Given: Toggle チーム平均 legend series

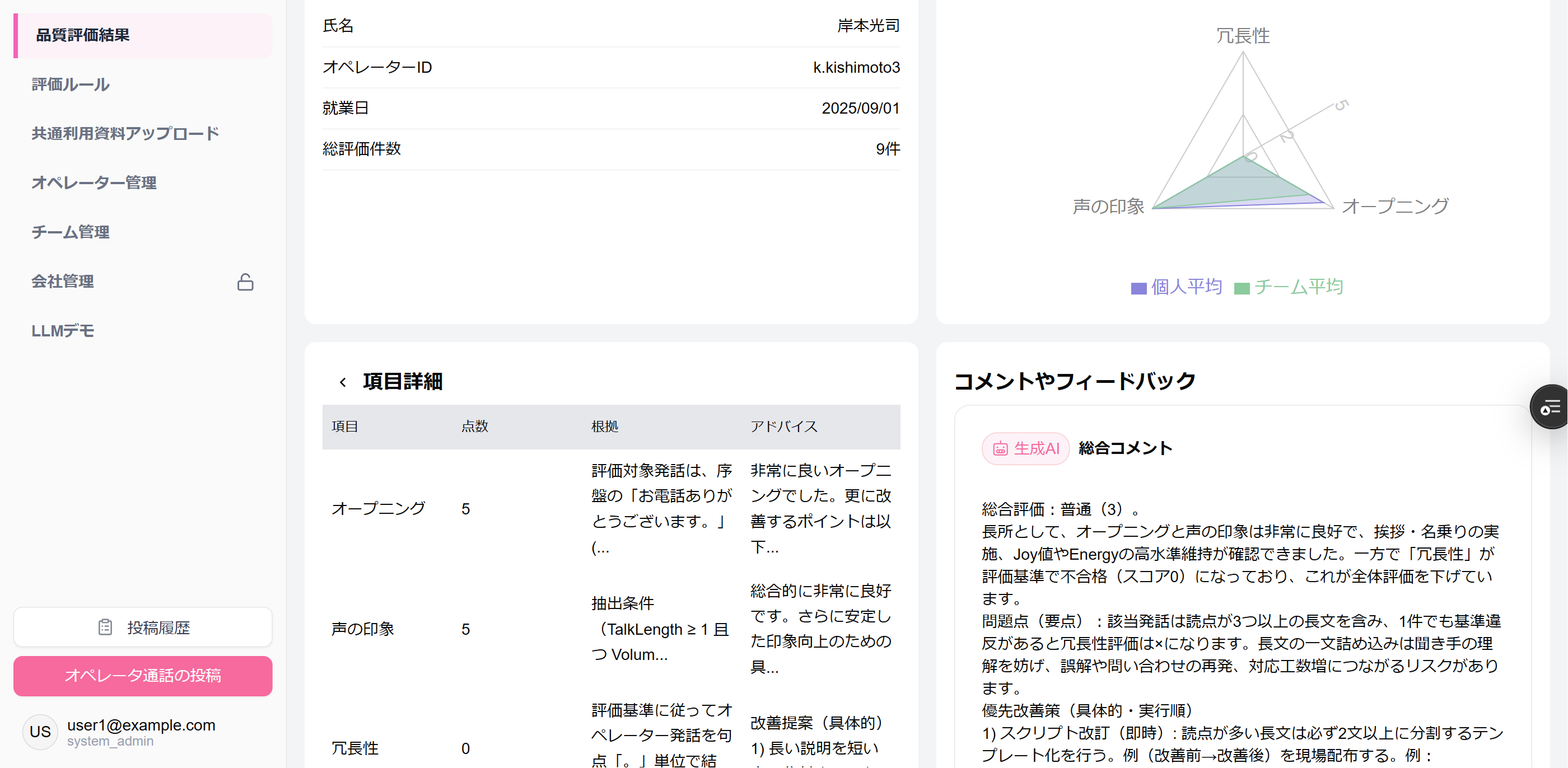Looking at the screenshot, I should [1288, 287].
